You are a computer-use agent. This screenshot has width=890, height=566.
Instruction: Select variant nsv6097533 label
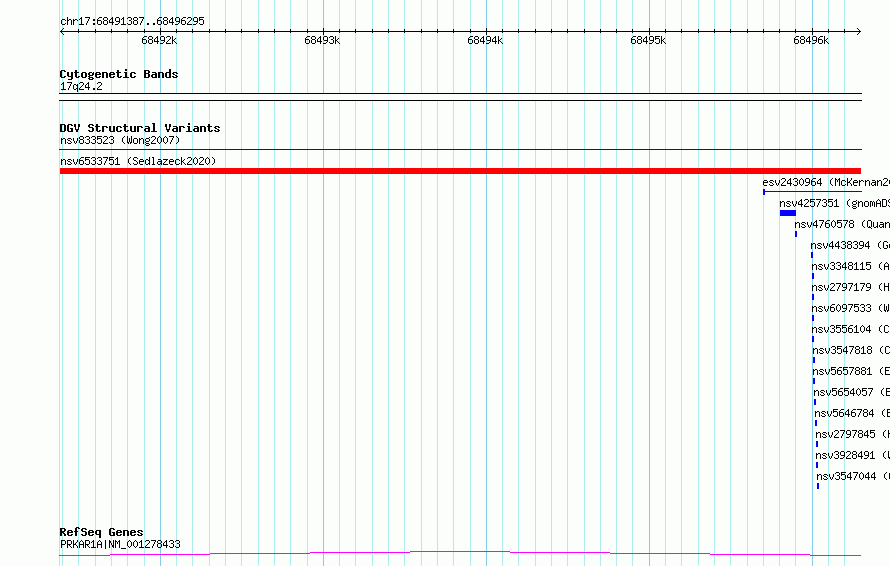[x=850, y=308]
